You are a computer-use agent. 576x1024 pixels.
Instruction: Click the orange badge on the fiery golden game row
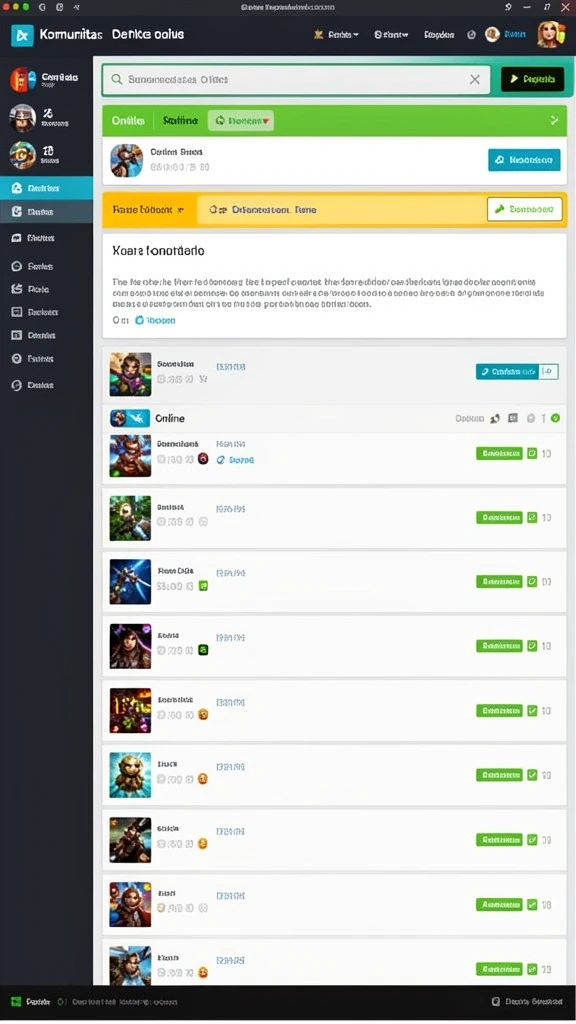point(203,714)
